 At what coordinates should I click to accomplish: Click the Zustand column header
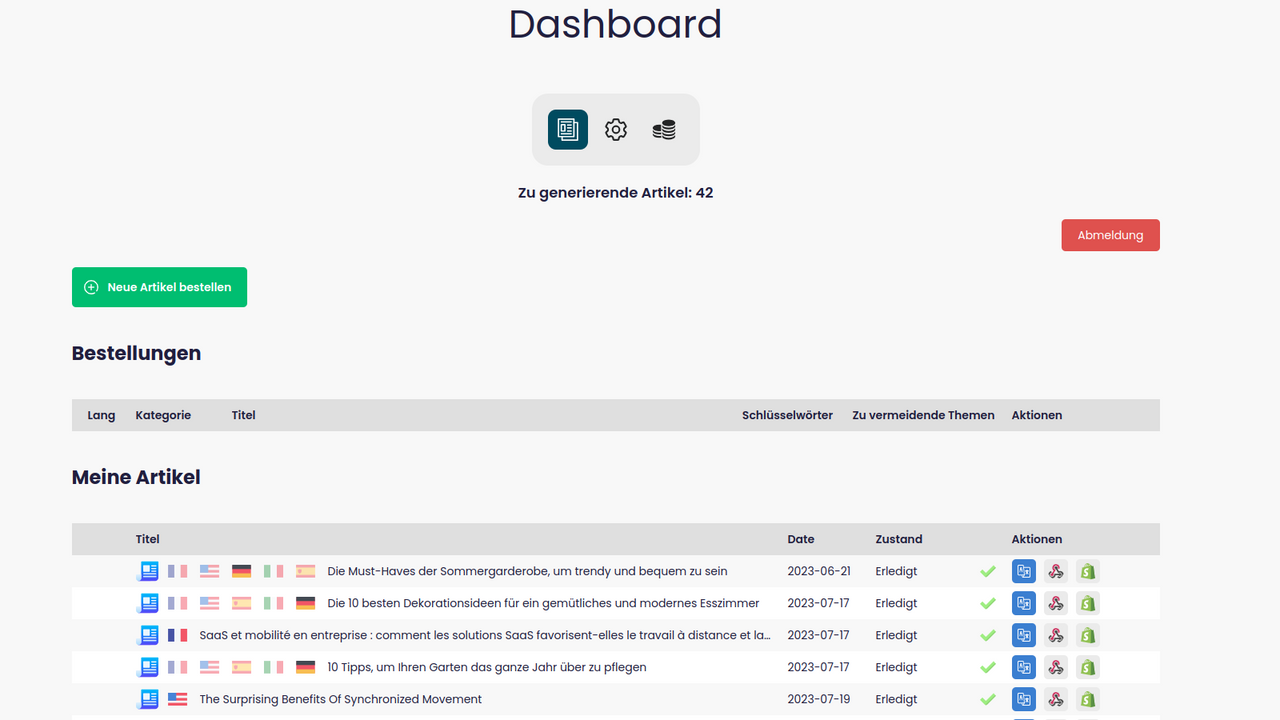[x=898, y=539]
